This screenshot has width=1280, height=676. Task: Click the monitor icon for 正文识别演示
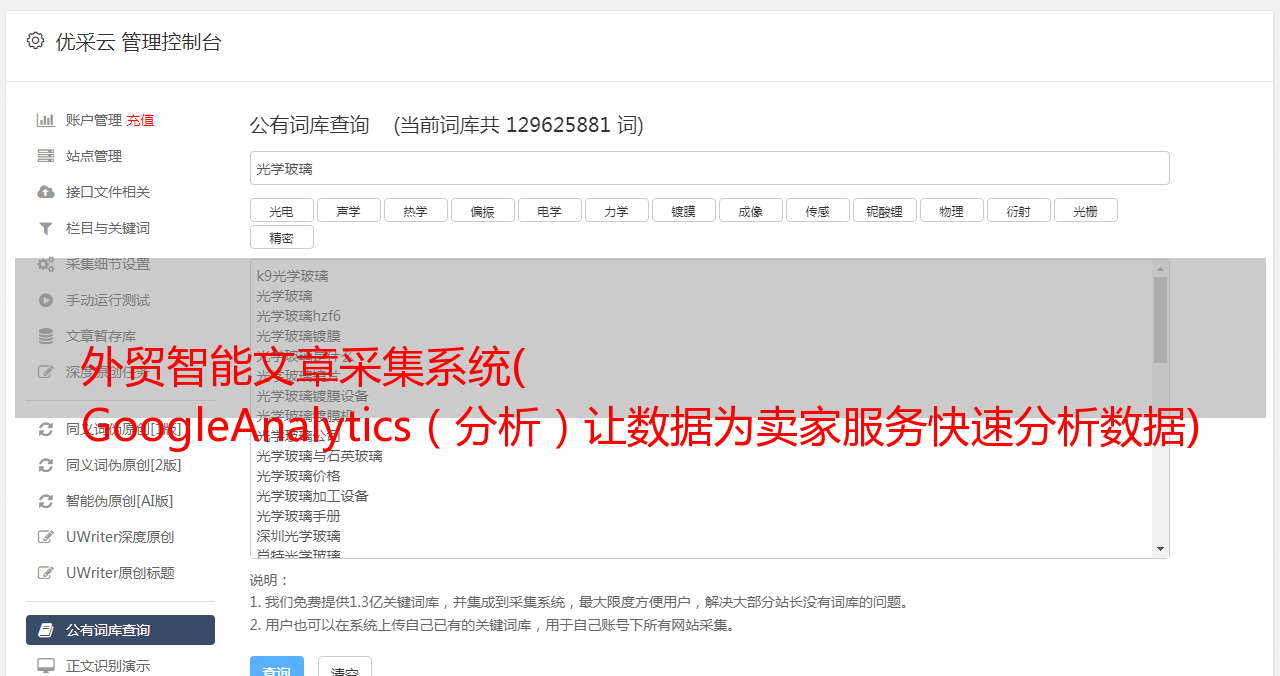(45, 665)
